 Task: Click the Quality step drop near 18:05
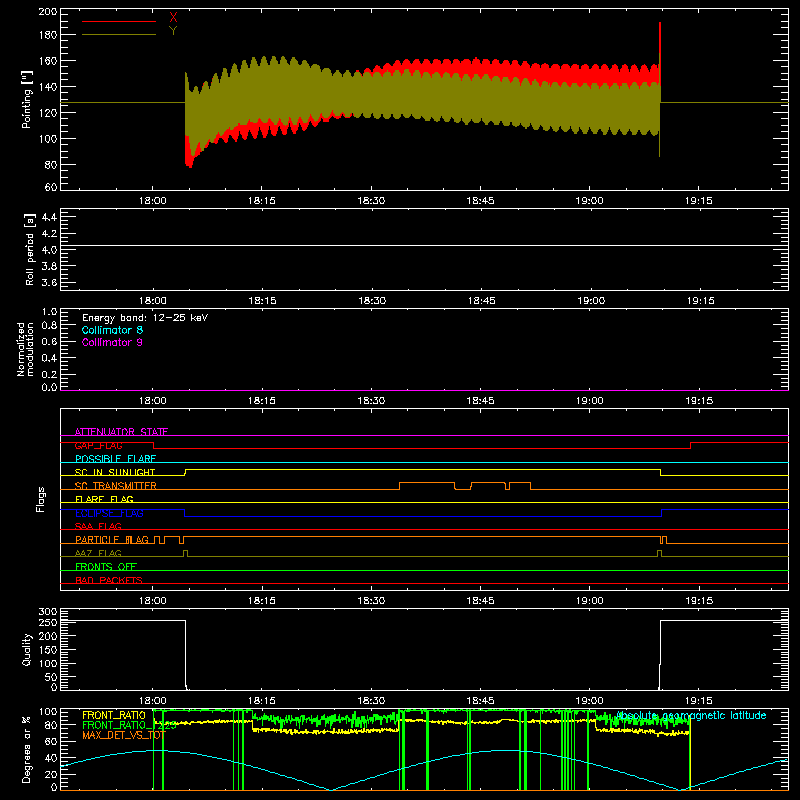[x=185, y=653]
